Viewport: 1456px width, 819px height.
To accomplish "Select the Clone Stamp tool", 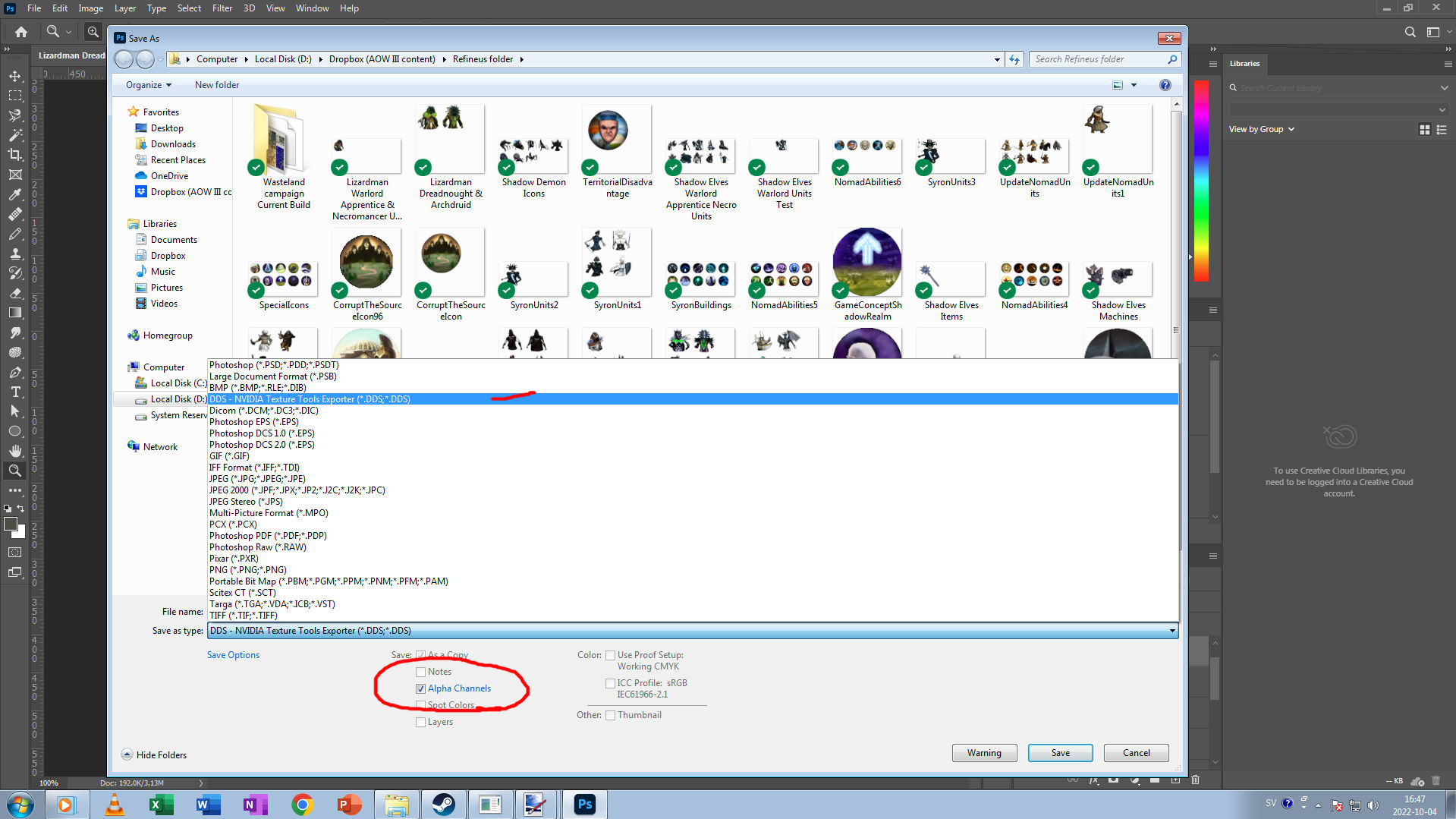I will point(15,254).
